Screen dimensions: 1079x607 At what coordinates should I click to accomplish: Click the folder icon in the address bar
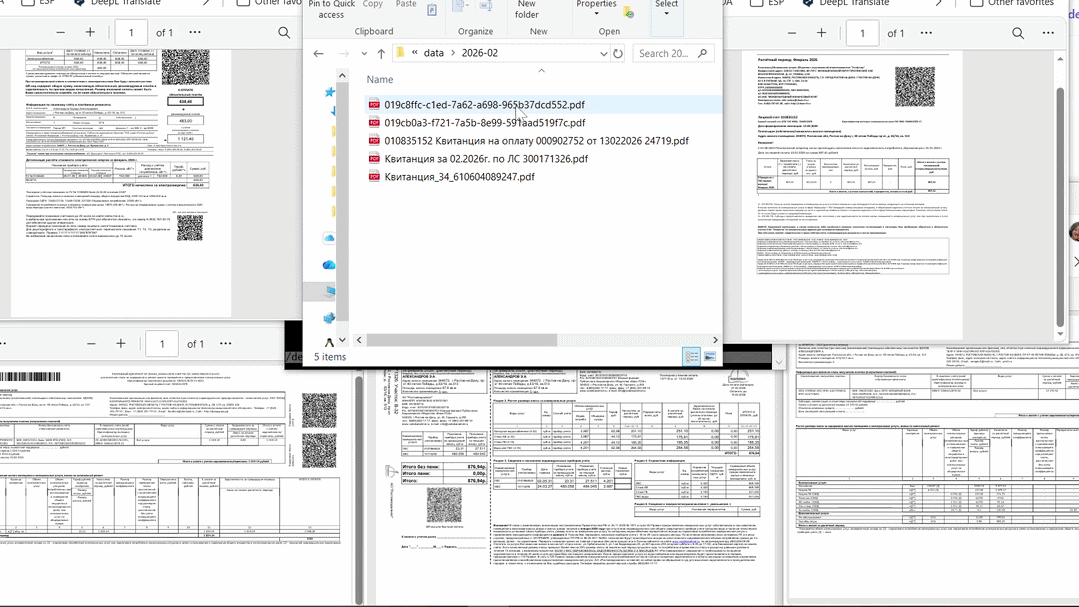tap(400, 53)
